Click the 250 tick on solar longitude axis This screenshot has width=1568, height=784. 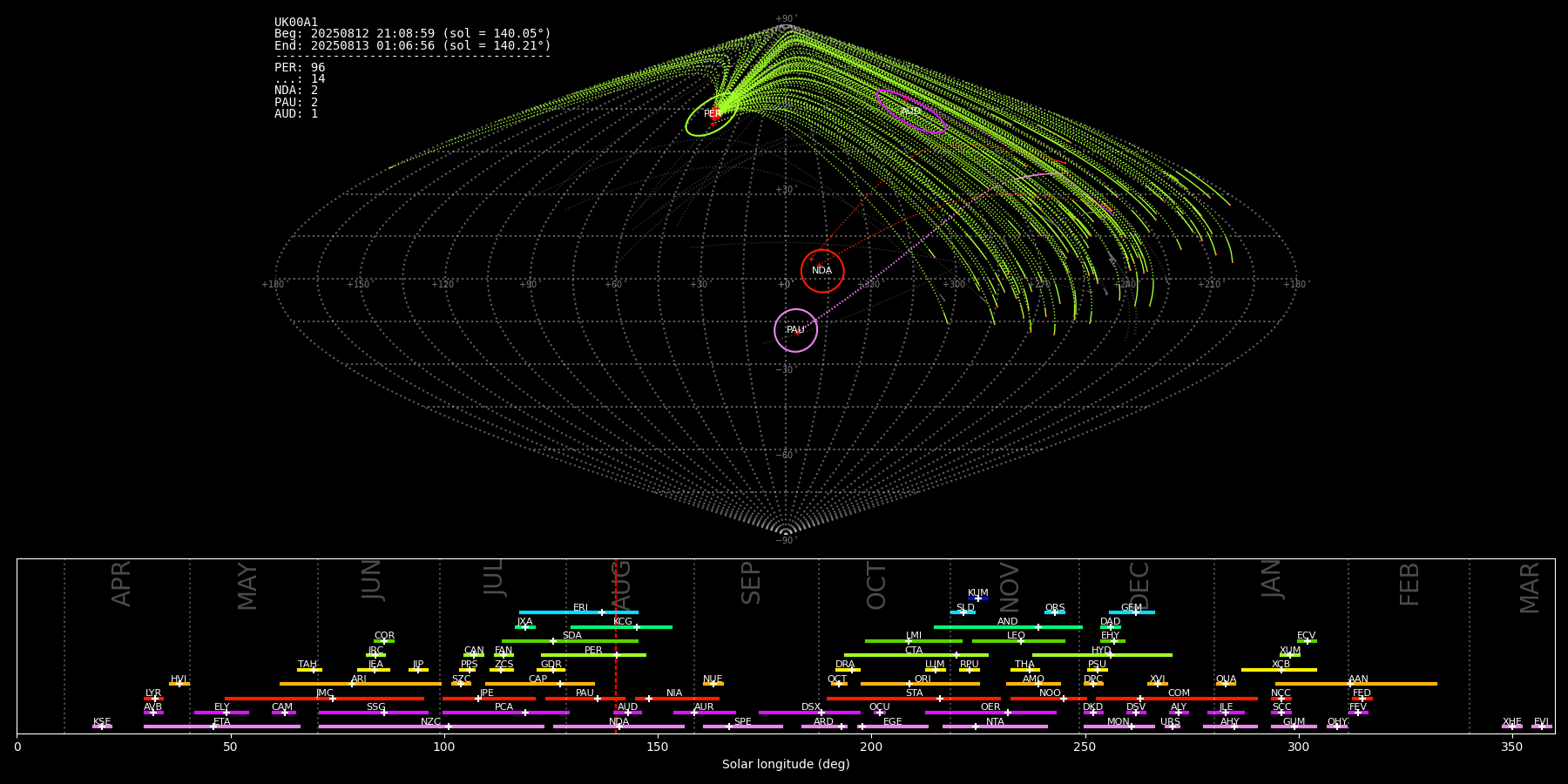click(x=1085, y=747)
